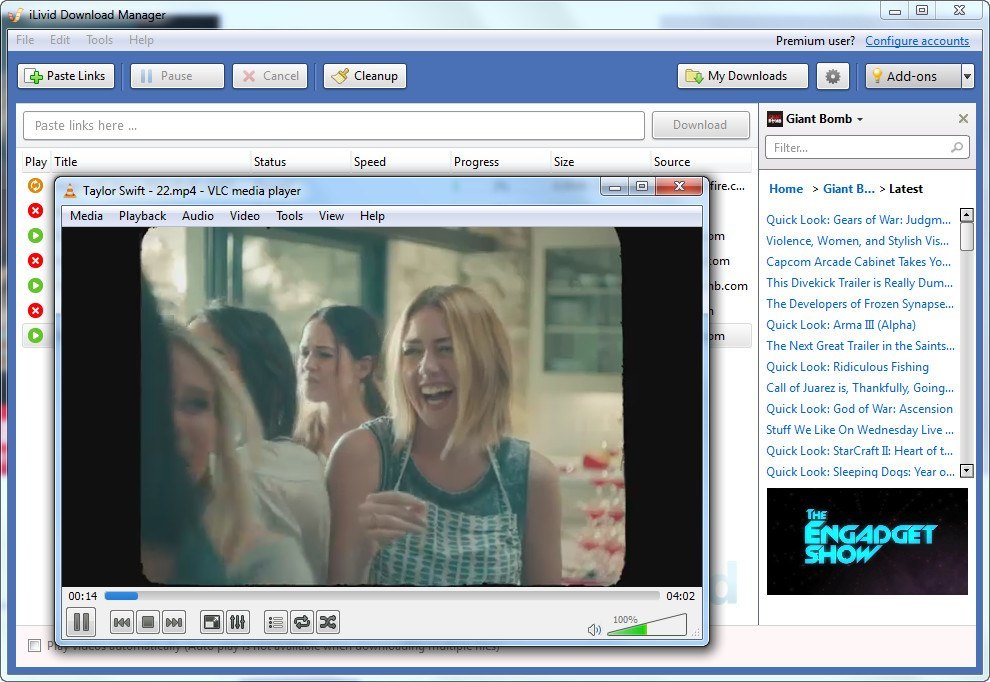
Task: Open the Tools menu in iLivid
Action: tap(99, 40)
